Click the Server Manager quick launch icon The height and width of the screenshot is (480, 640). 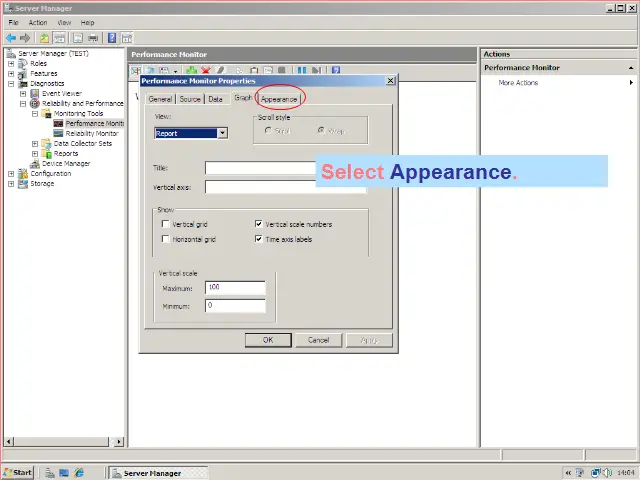(50, 473)
